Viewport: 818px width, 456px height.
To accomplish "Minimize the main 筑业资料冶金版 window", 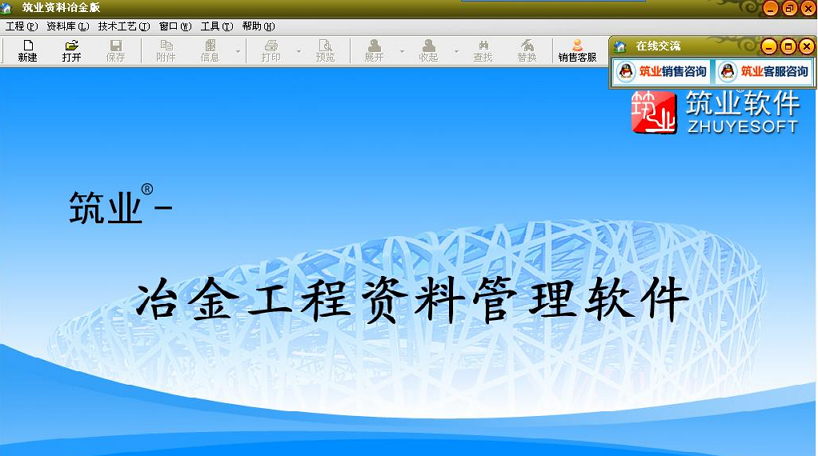I will (771, 8).
